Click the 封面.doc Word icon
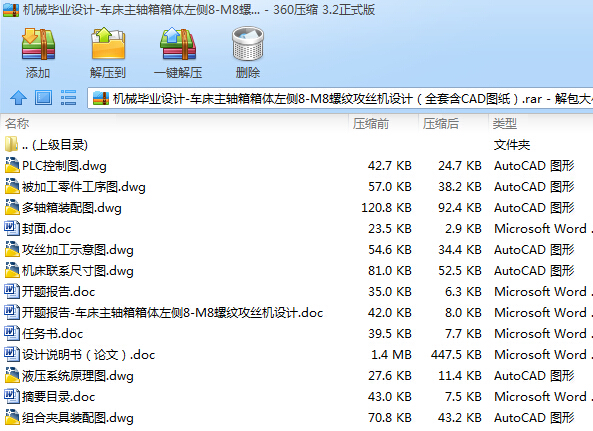The height and width of the screenshot is (431, 593). coord(12,228)
